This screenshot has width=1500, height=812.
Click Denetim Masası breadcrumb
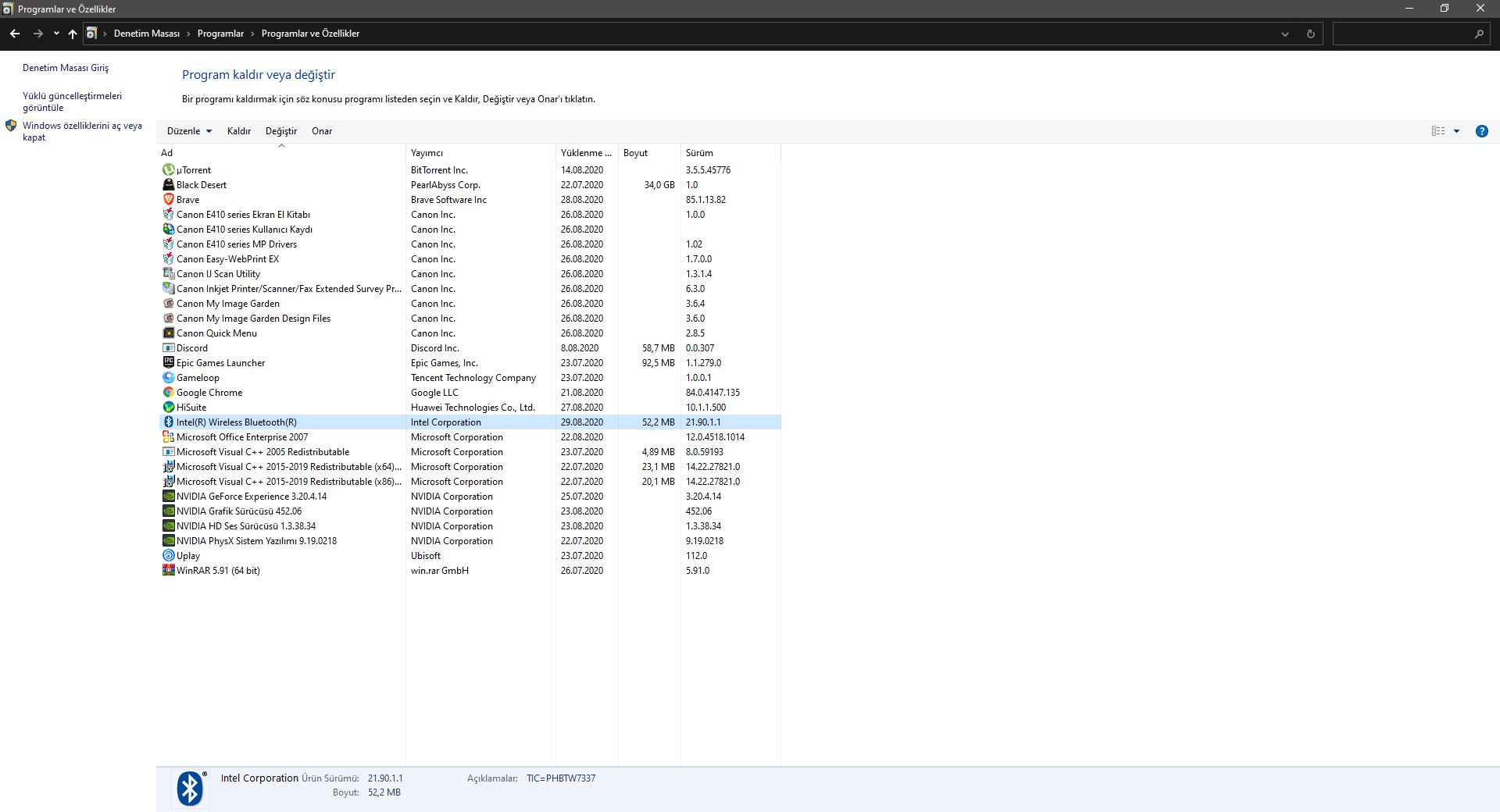click(147, 34)
